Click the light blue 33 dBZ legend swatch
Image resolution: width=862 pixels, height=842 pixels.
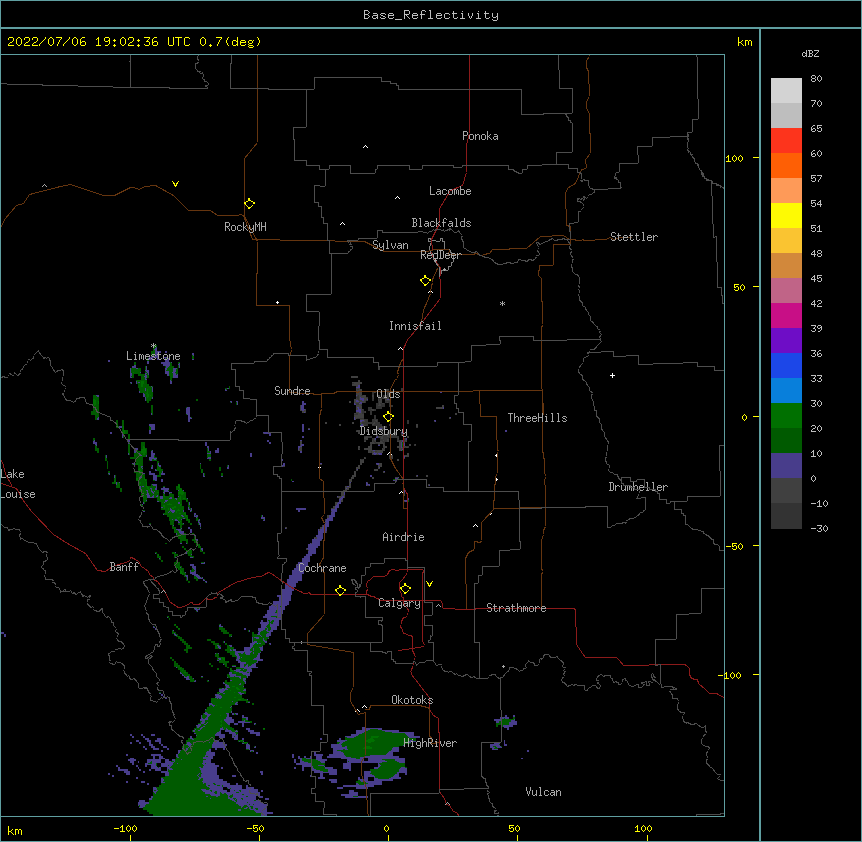pos(786,390)
